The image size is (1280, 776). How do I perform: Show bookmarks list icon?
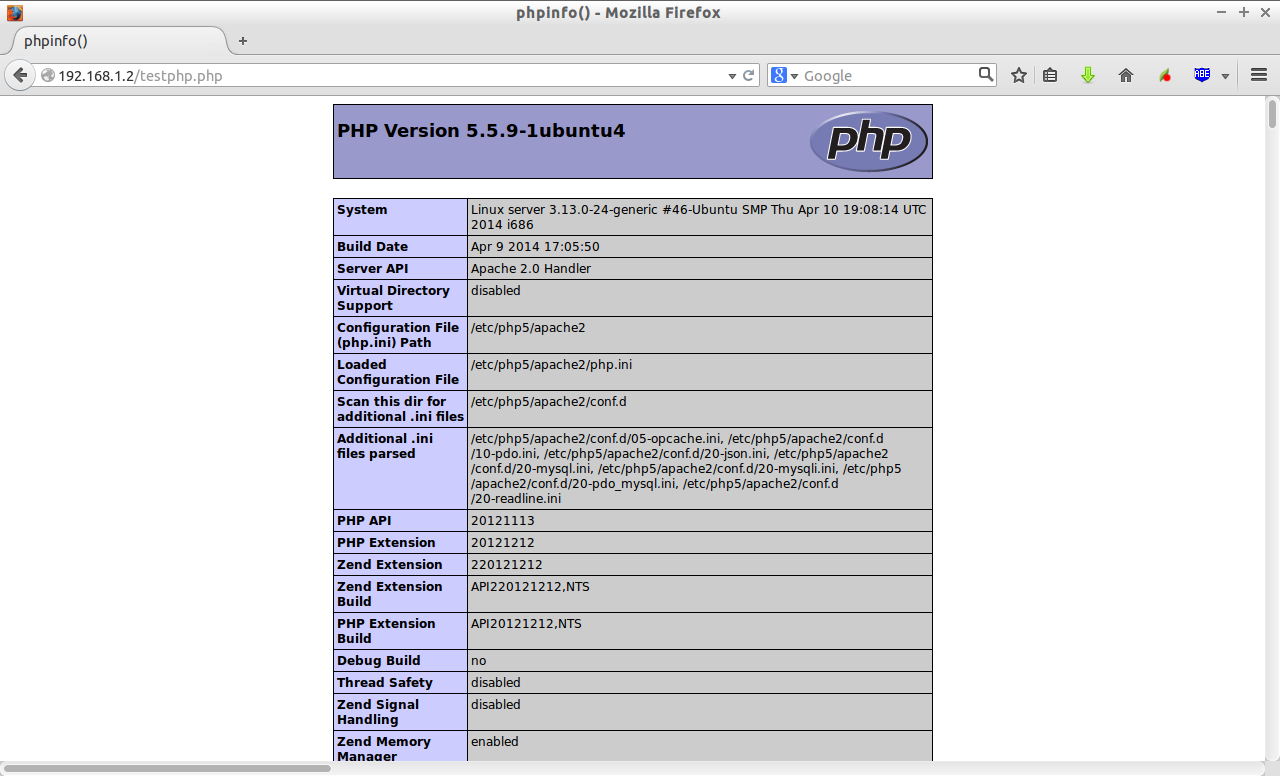(1050, 75)
